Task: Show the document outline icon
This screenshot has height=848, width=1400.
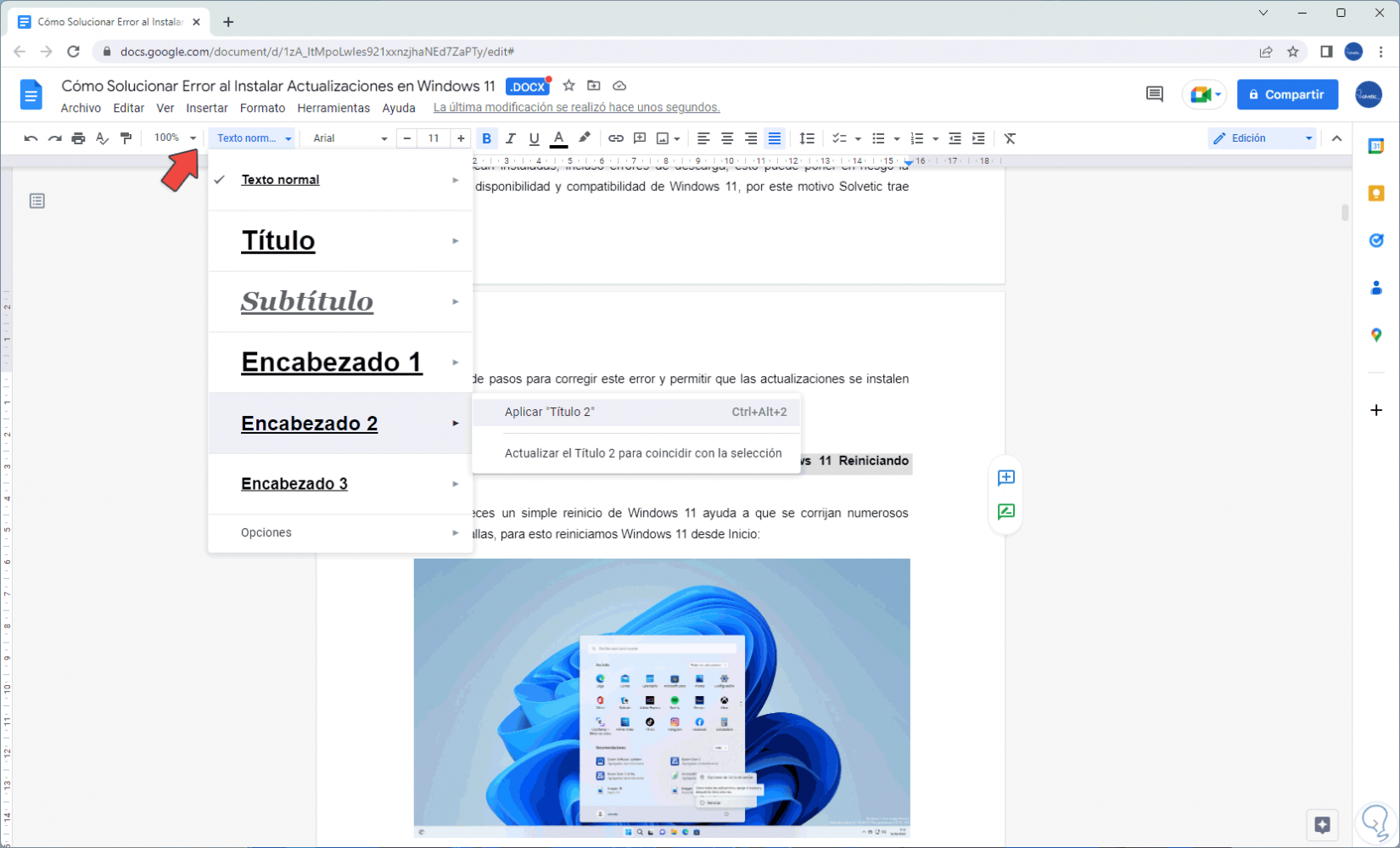Action: click(37, 201)
